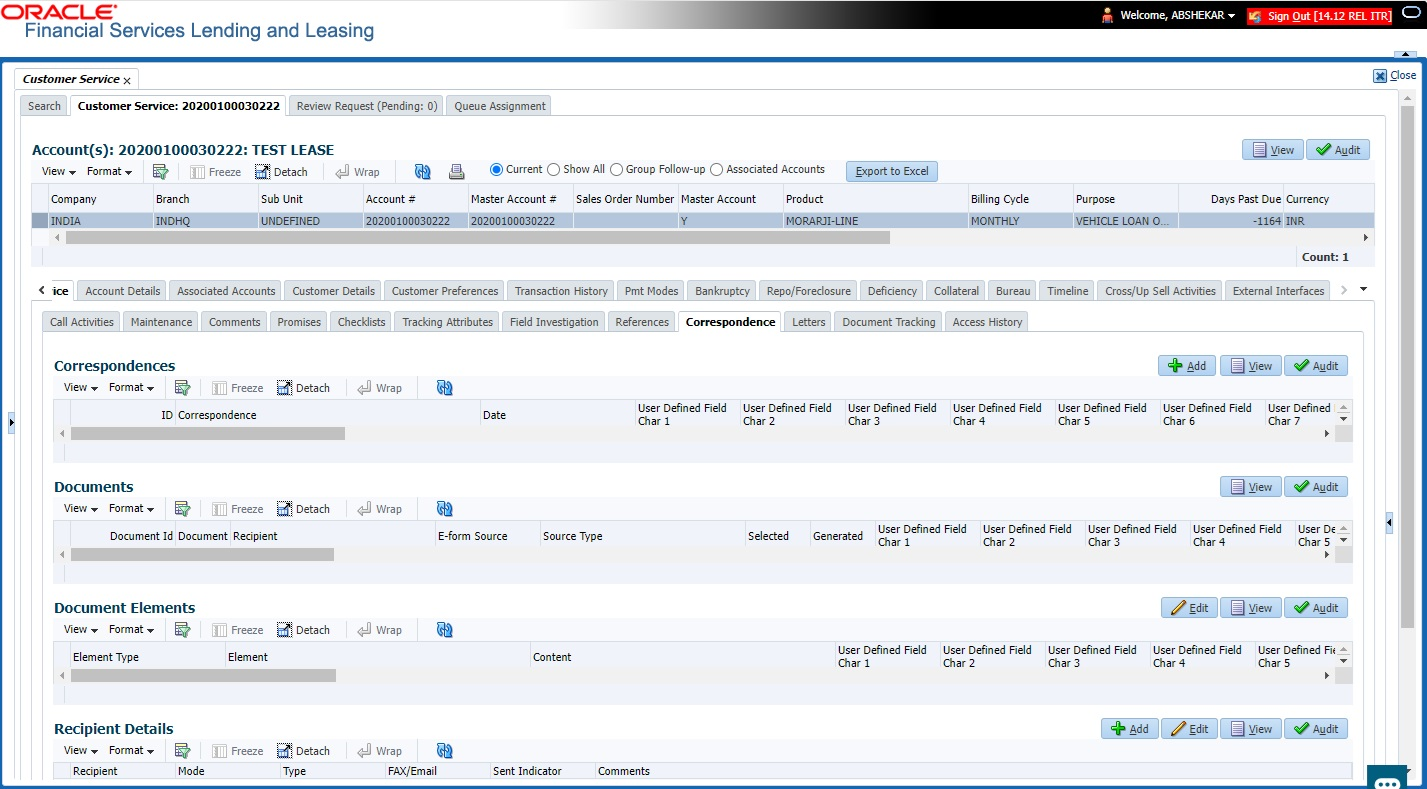Image resolution: width=1427 pixels, height=789 pixels.
Task: Open the Review Request (Pending: 0) tab
Action: (367, 106)
